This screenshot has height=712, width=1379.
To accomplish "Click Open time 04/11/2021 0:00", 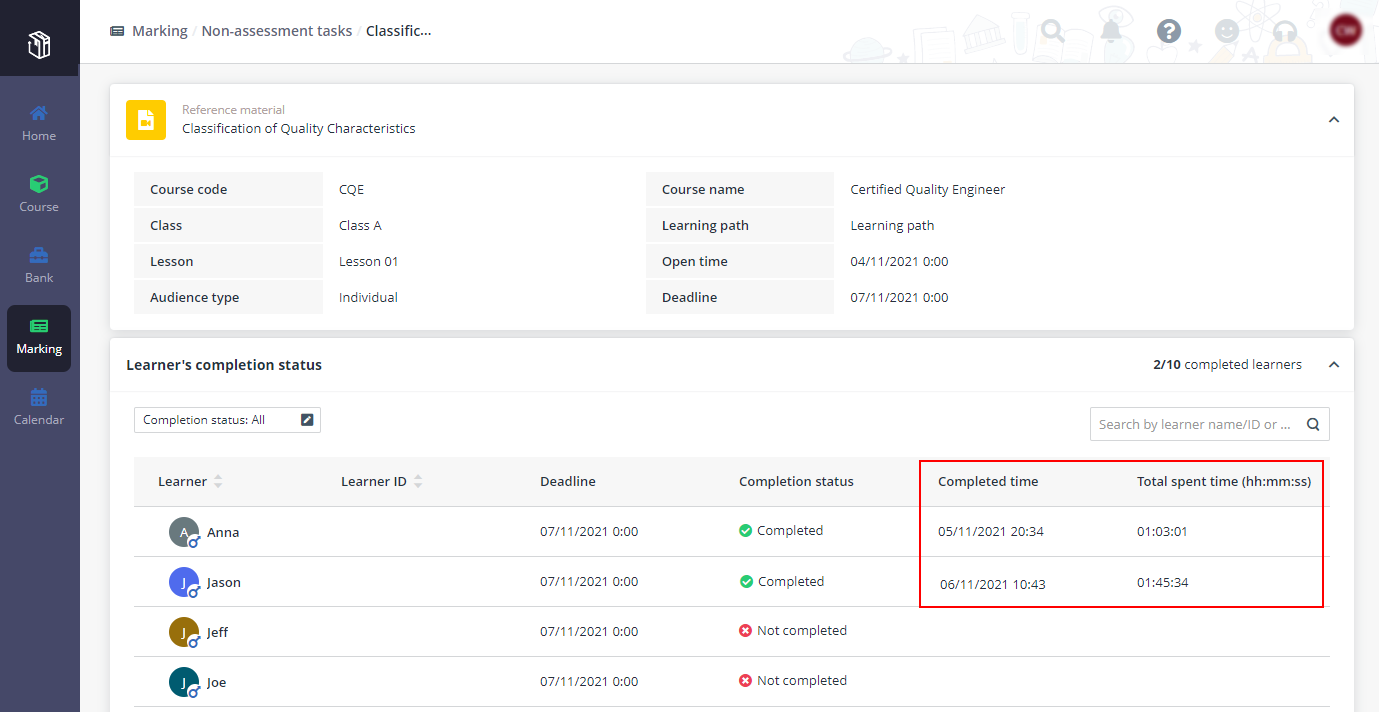I will click(x=899, y=261).
